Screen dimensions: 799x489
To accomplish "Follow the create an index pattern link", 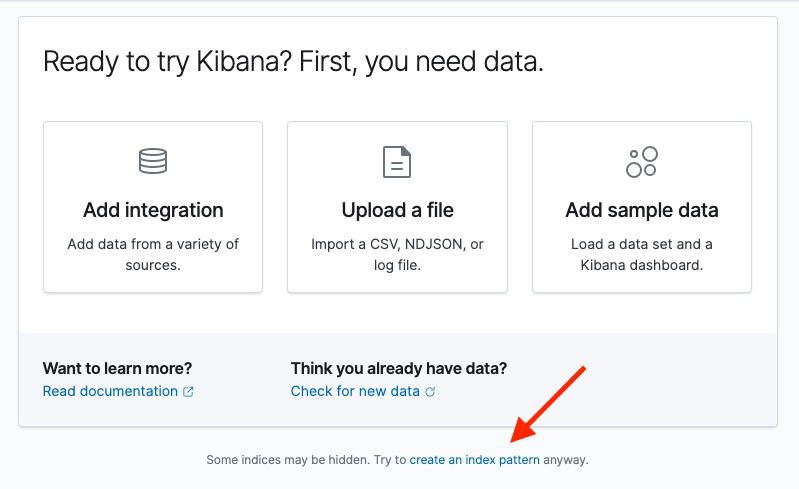I will pos(474,460).
